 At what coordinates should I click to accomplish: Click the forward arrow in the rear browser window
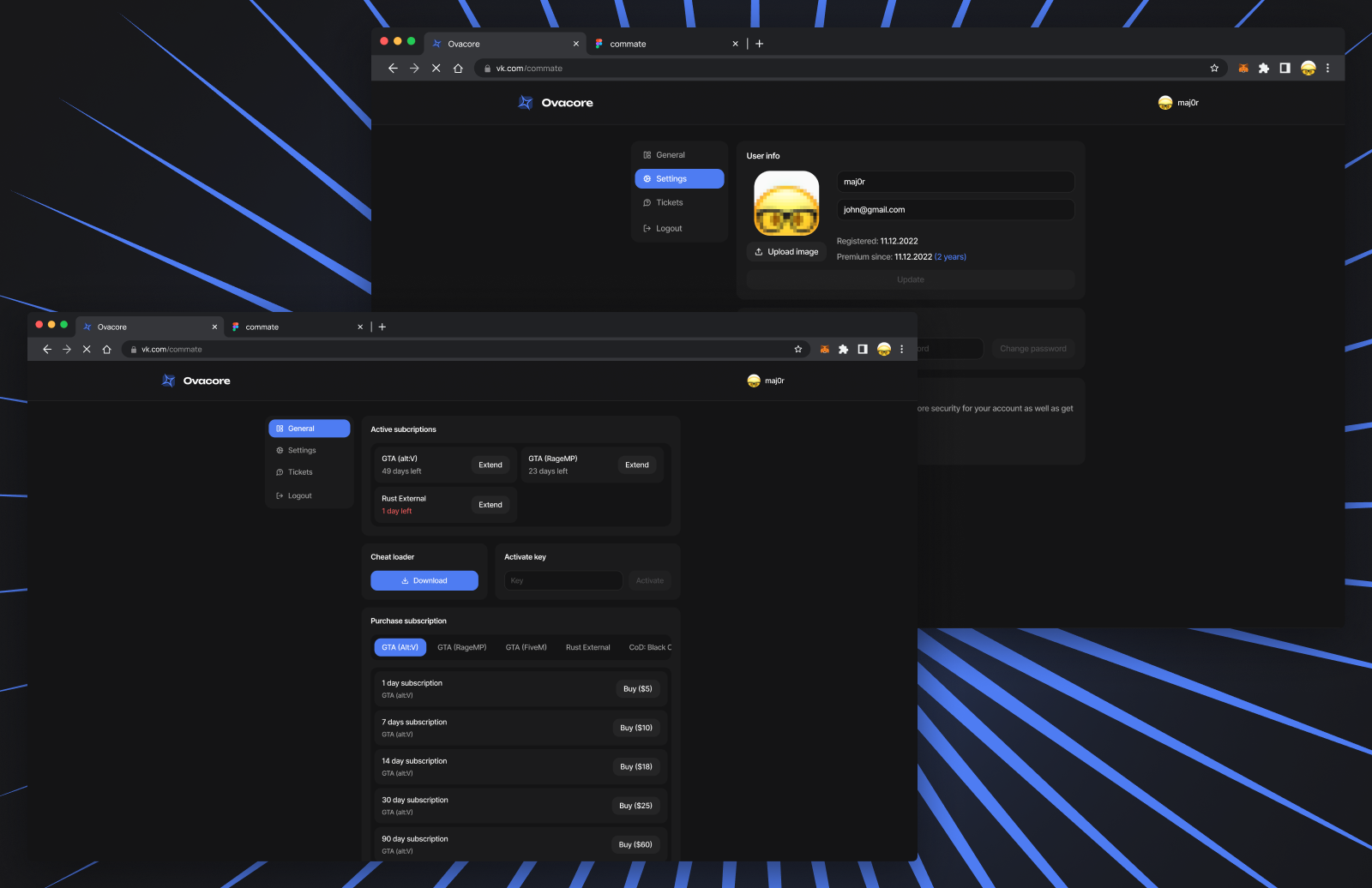tap(414, 68)
